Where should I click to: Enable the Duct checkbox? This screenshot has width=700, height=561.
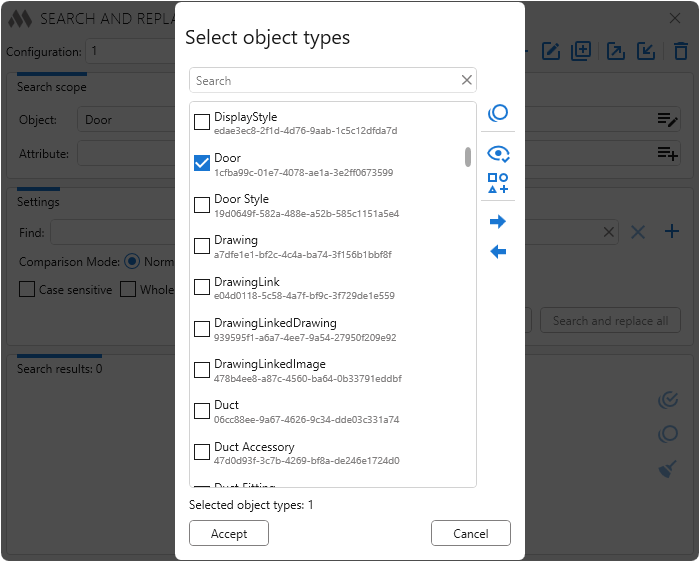[x=202, y=412]
